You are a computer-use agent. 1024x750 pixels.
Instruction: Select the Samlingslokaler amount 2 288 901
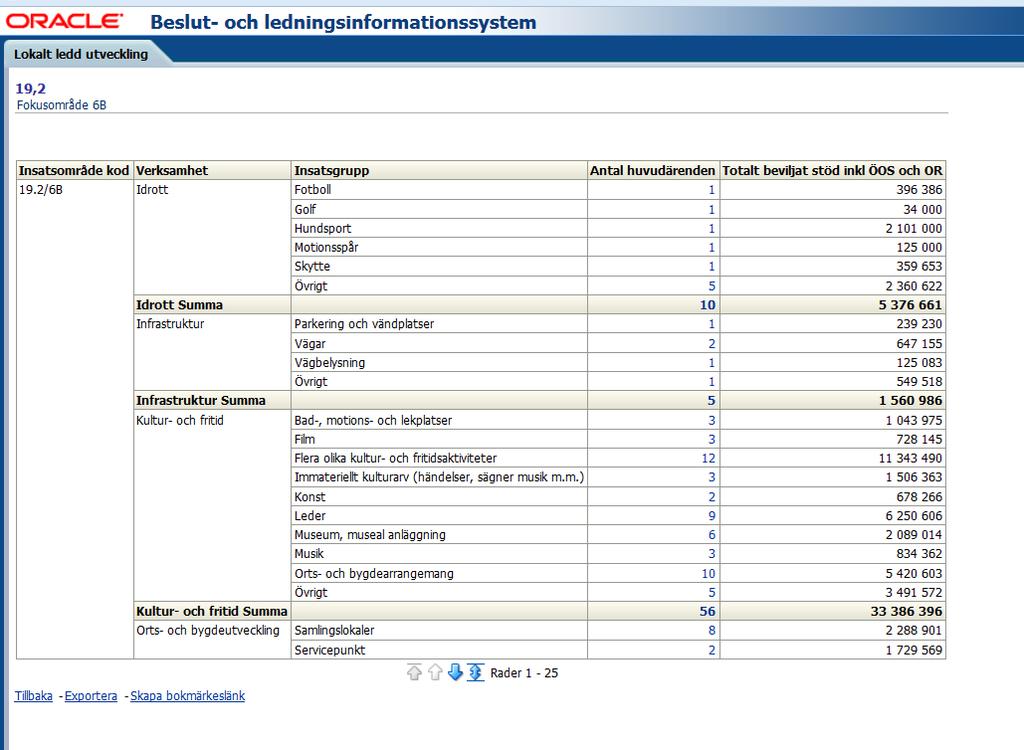833,630
